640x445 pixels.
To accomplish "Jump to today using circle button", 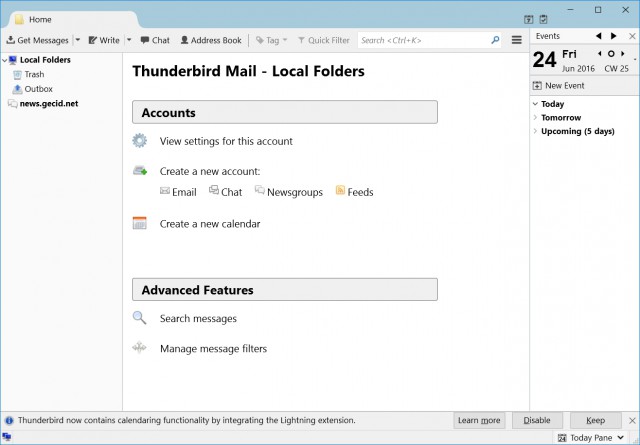I will (x=611, y=53).
